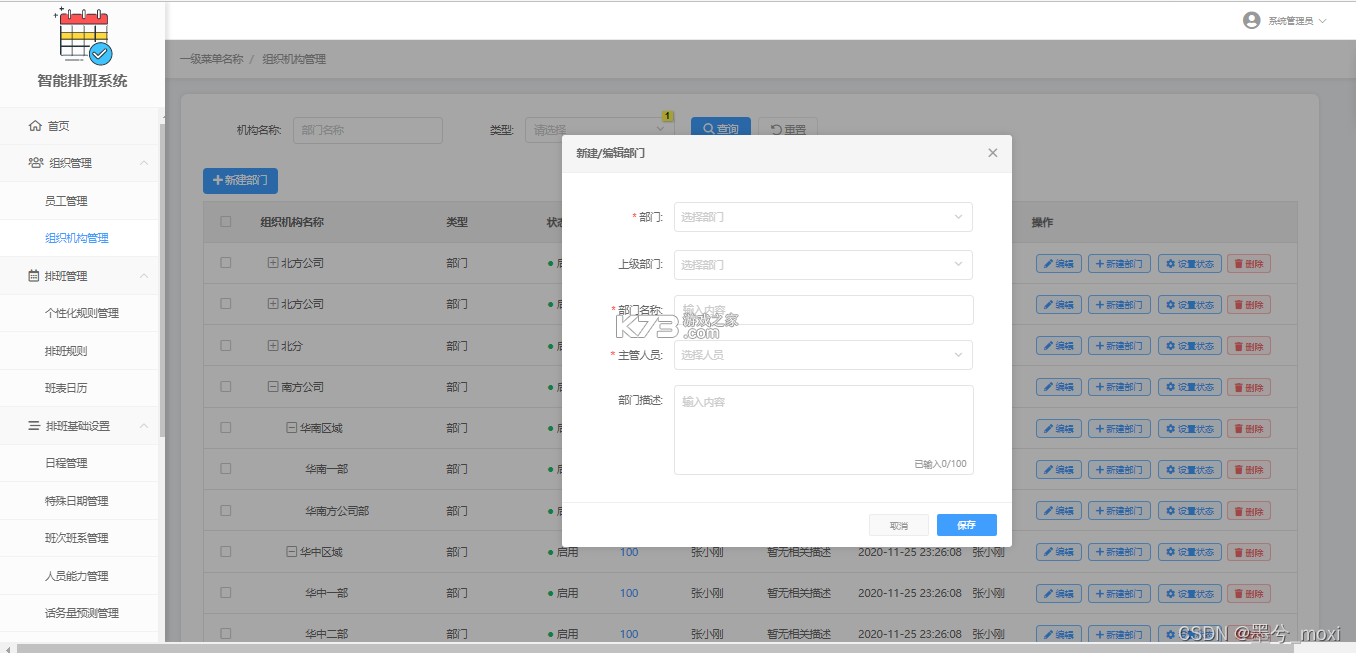This screenshot has height=653, width=1356.
Task: Click pencil 编辑 button in 华南区域 row
Action: (1058, 428)
